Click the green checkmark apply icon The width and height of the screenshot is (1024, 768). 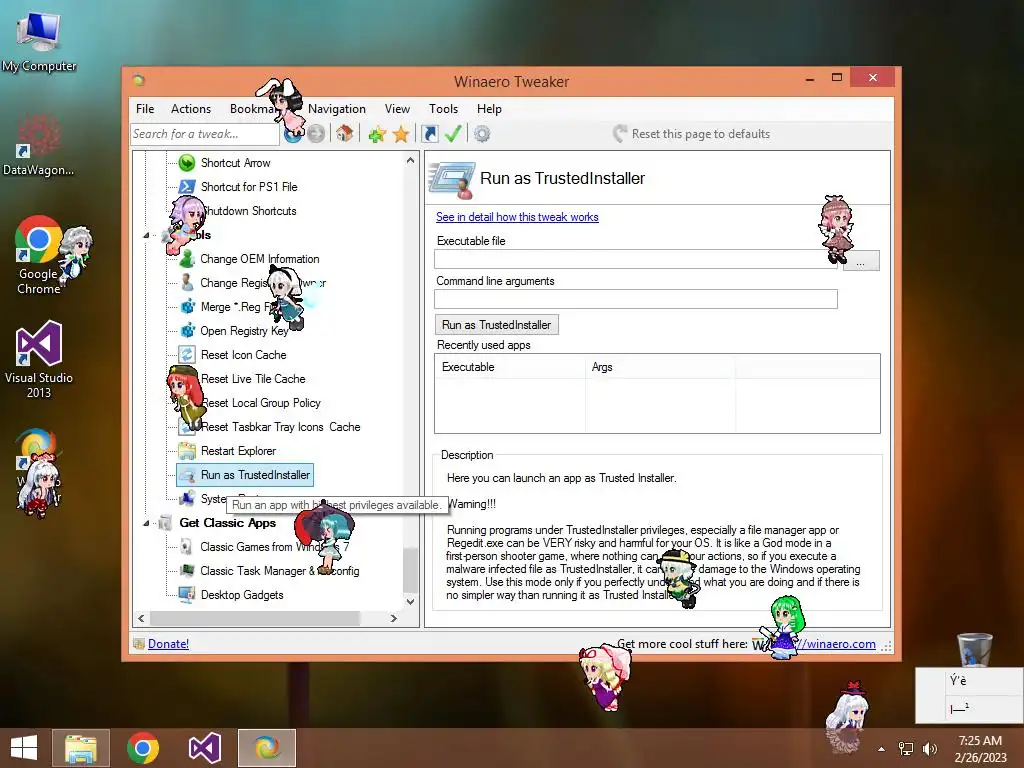coord(453,134)
